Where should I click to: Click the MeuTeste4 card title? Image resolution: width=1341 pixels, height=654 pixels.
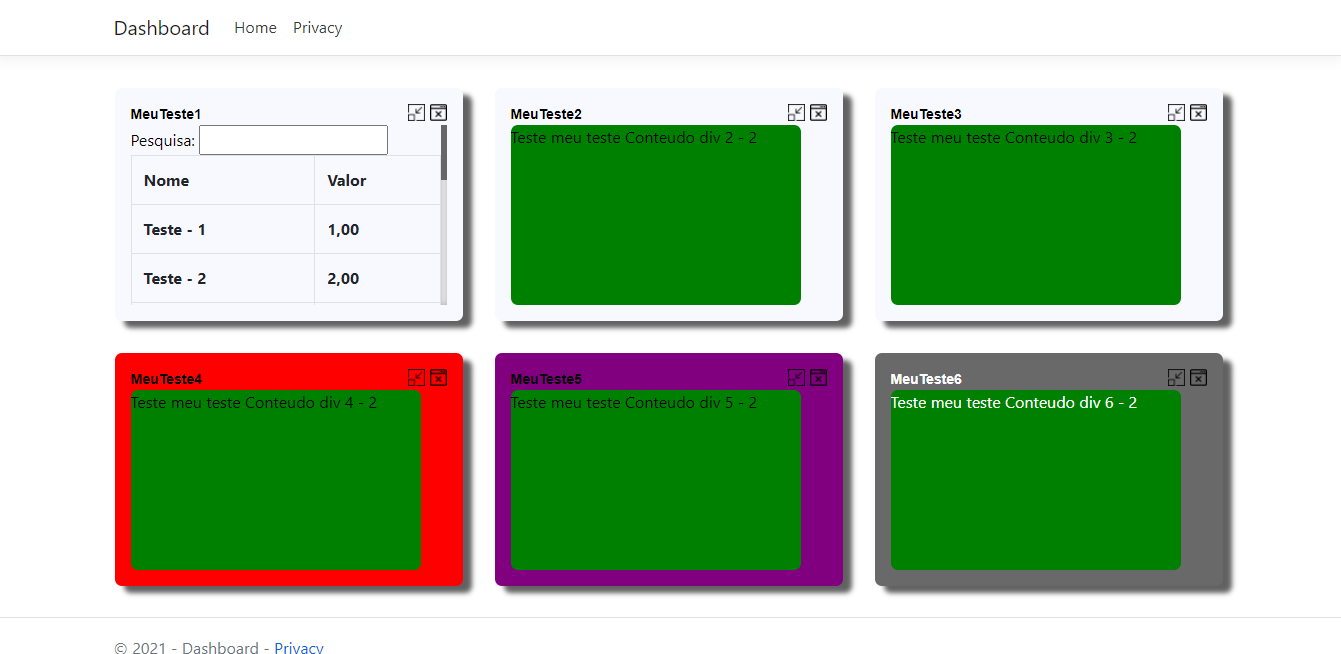(166, 379)
